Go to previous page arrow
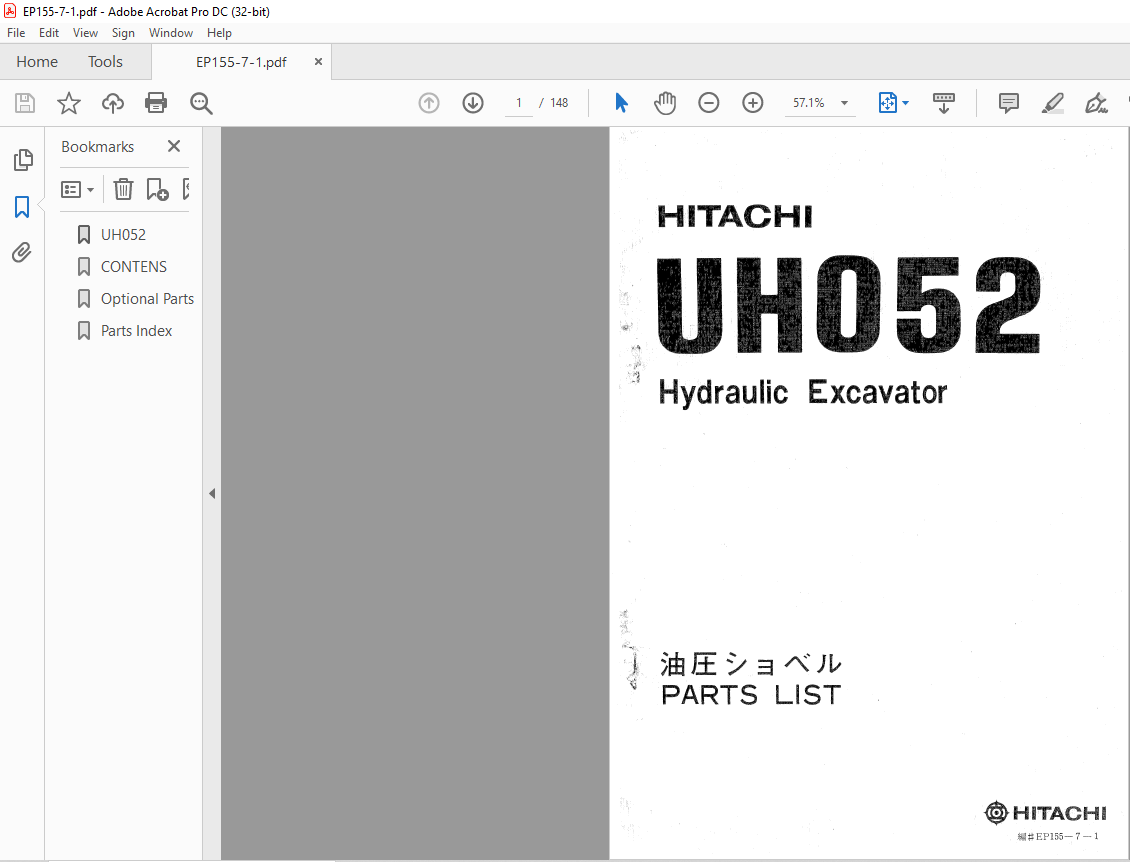The height and width of the screenshot is (862, 1130). pos(429,103)
